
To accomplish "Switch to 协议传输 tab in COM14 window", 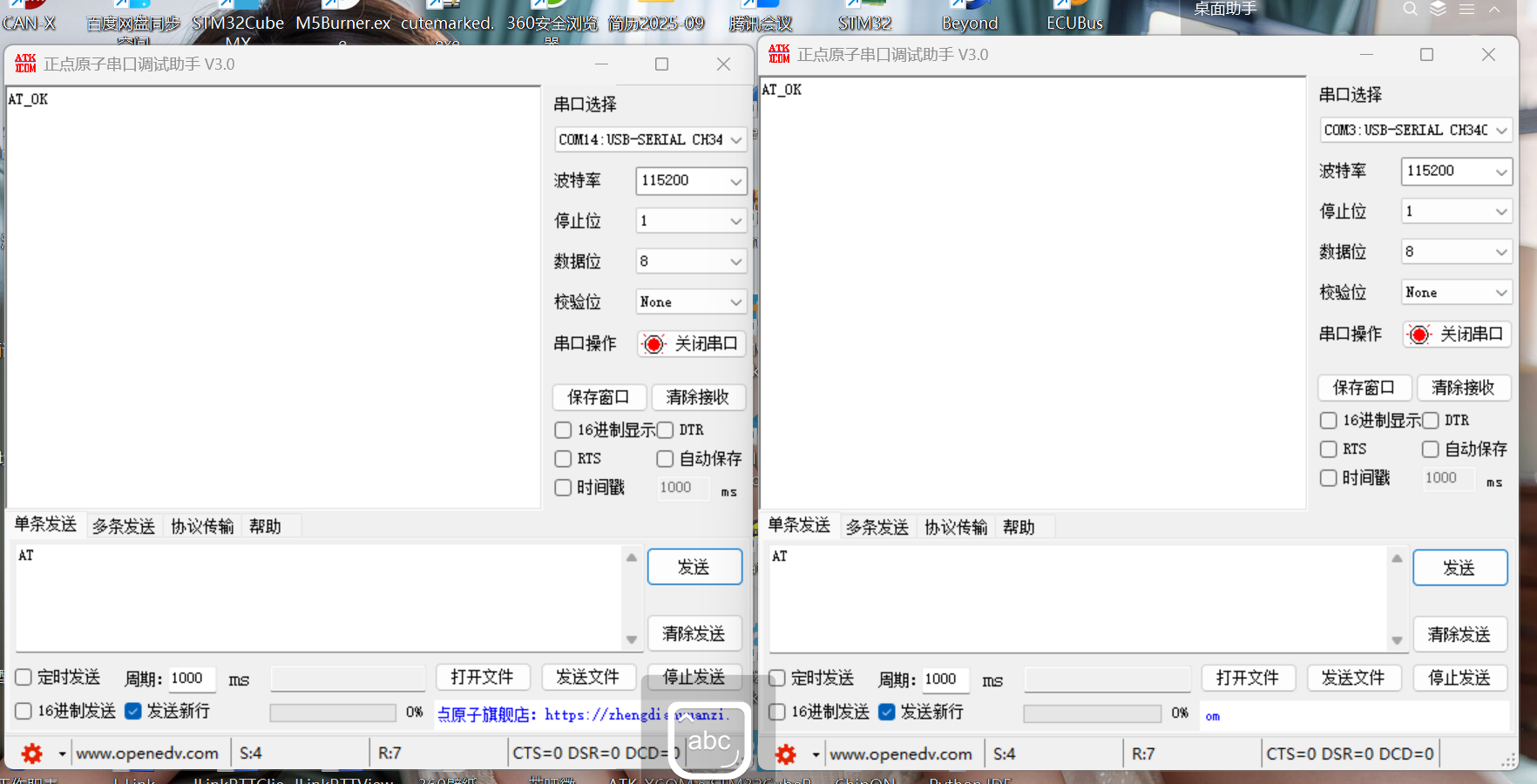I will tap(202, 526).
